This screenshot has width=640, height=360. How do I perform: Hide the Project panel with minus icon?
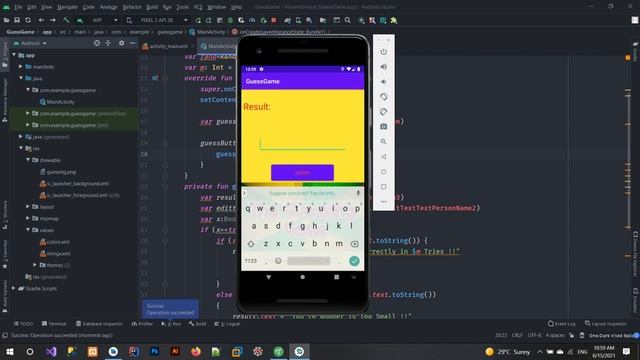[133, 43]
